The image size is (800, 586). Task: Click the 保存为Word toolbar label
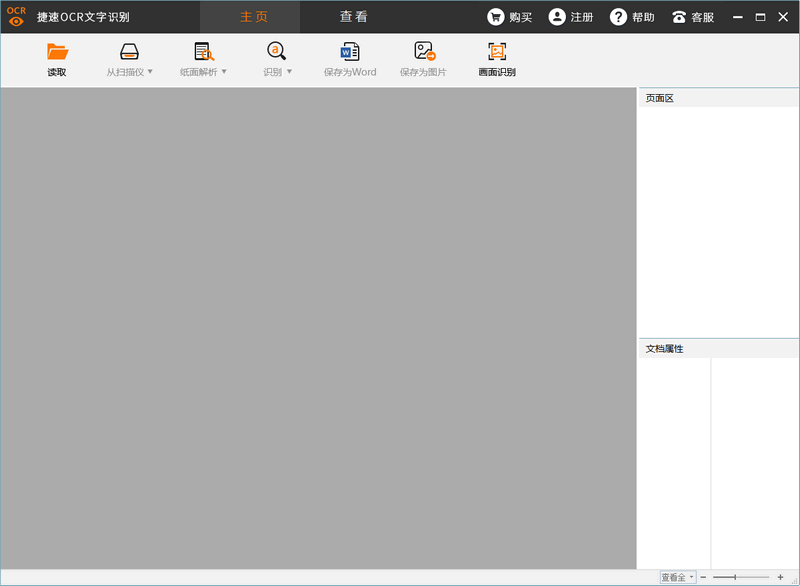350,72
